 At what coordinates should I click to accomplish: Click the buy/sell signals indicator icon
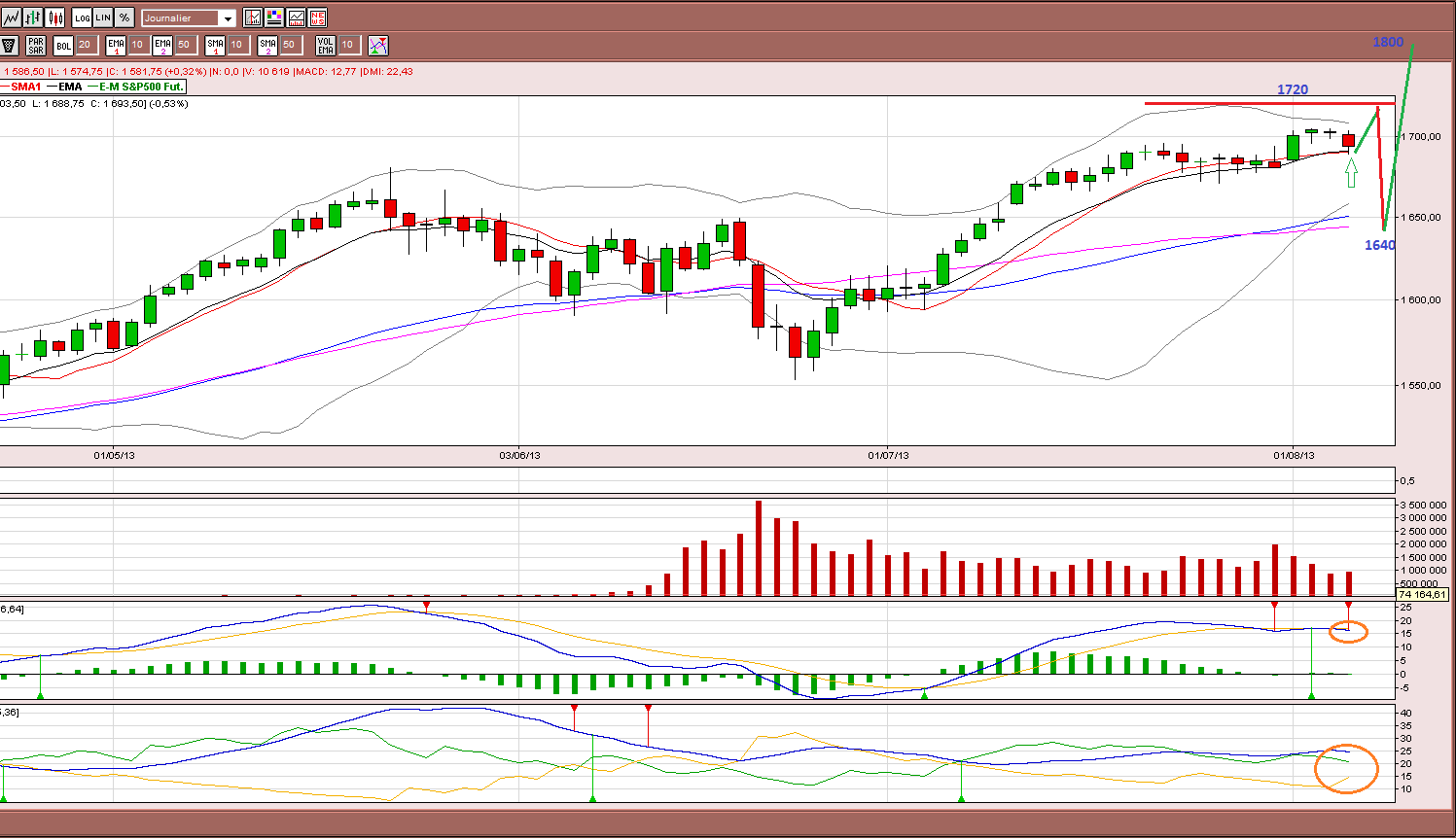378,45
